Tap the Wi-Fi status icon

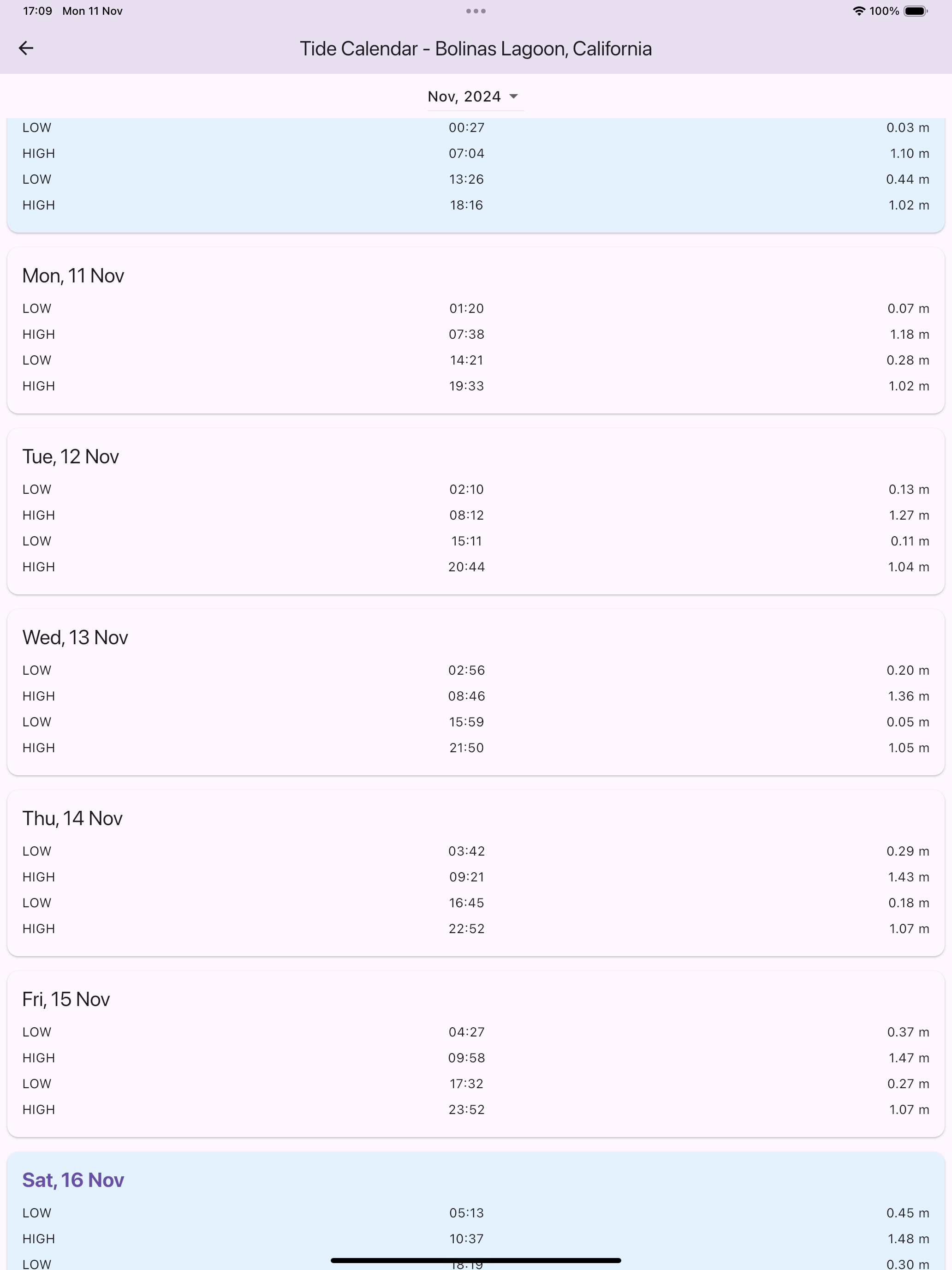pyautogui.click(x=858, y=11)
